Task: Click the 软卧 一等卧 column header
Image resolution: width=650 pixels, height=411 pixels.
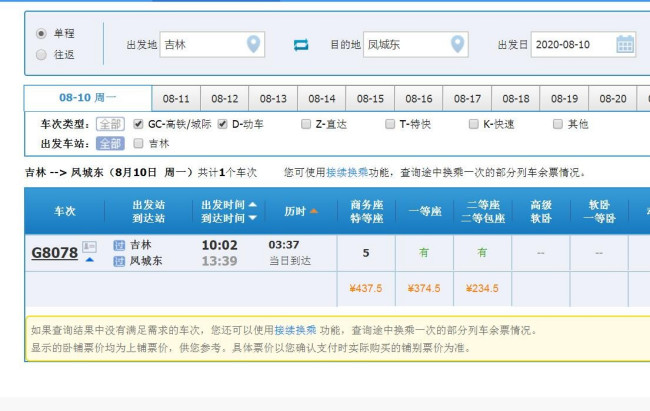Action: pos(599,211)
